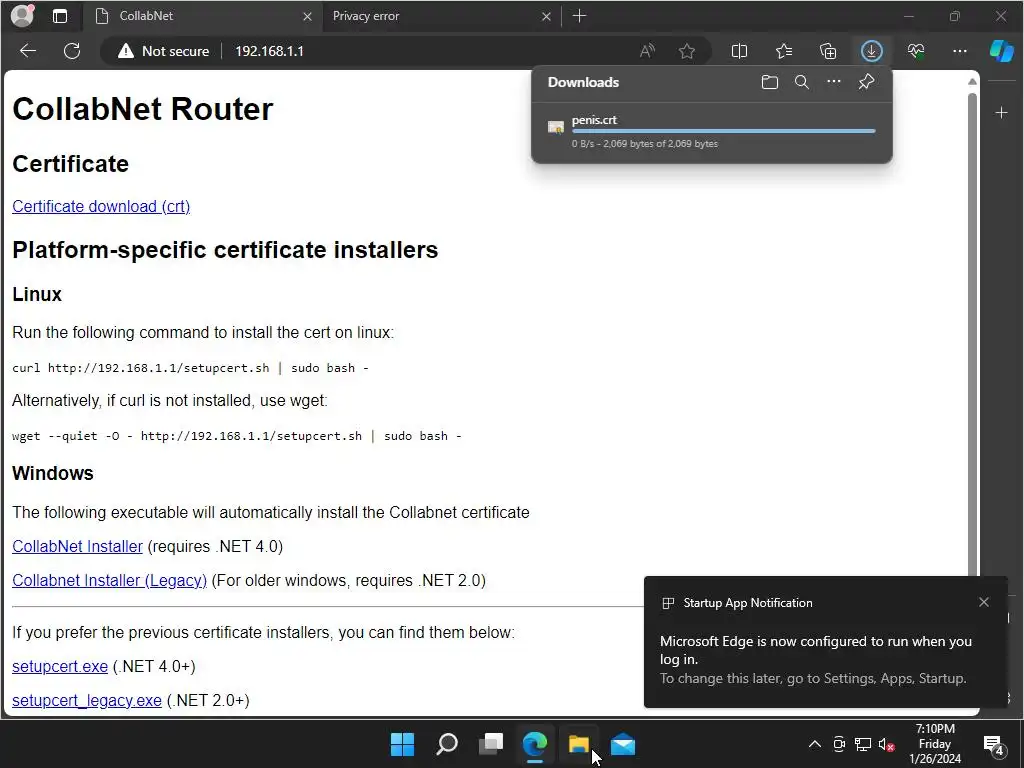Screen dimensions: 1024x768
Task: Show hidden system tray icons
Action: 814,744
